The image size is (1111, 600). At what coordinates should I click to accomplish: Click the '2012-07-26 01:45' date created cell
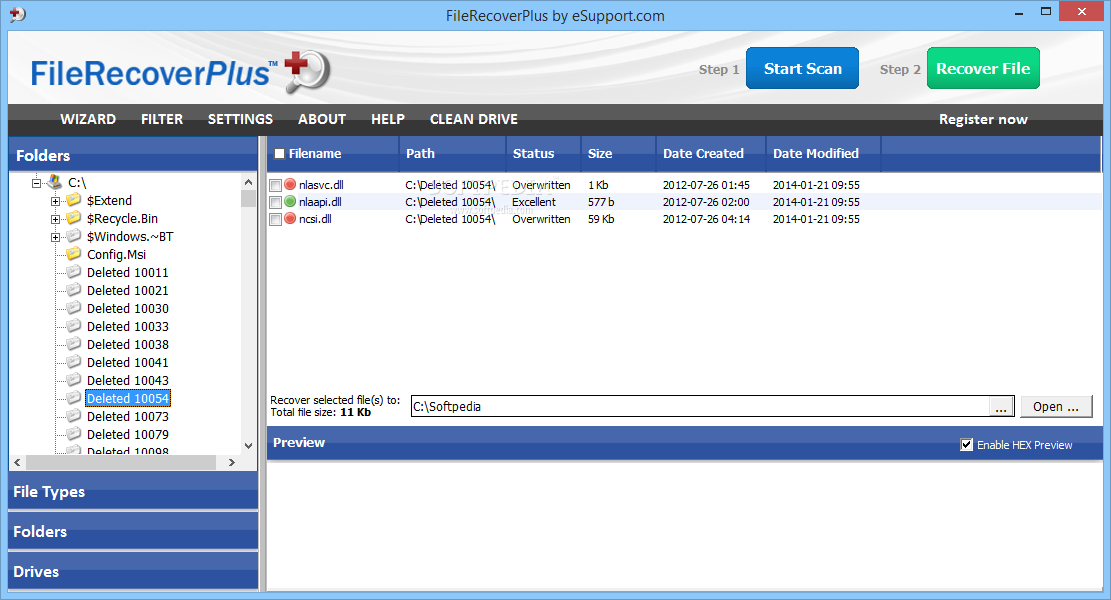(x=706, y=185)
